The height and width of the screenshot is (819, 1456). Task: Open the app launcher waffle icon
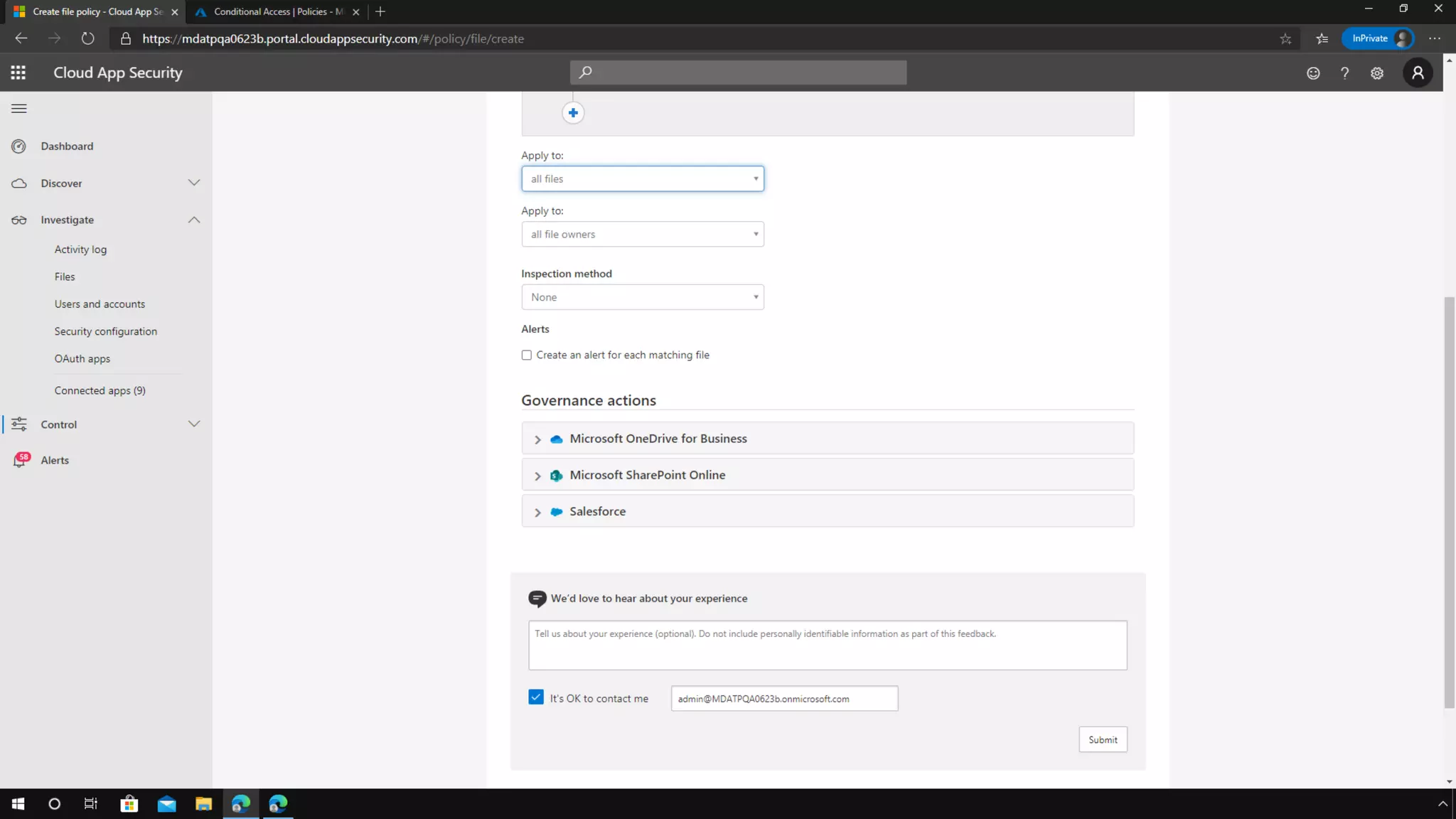[x=18, y=73]
